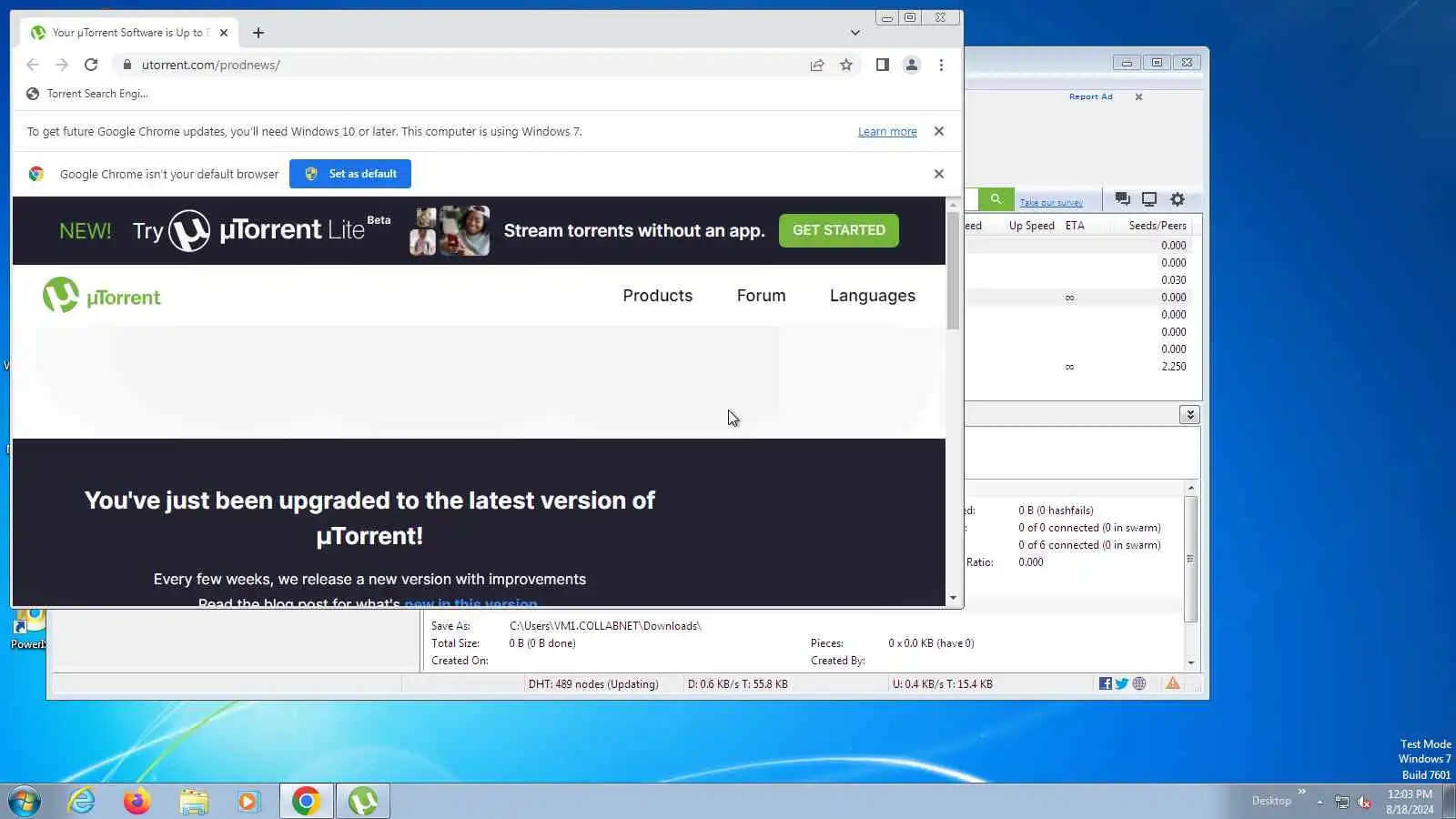Click the µTorrent logo on the webpage
The height and width of the screenshot is (819, 1456).
click(x=102, y=296)
